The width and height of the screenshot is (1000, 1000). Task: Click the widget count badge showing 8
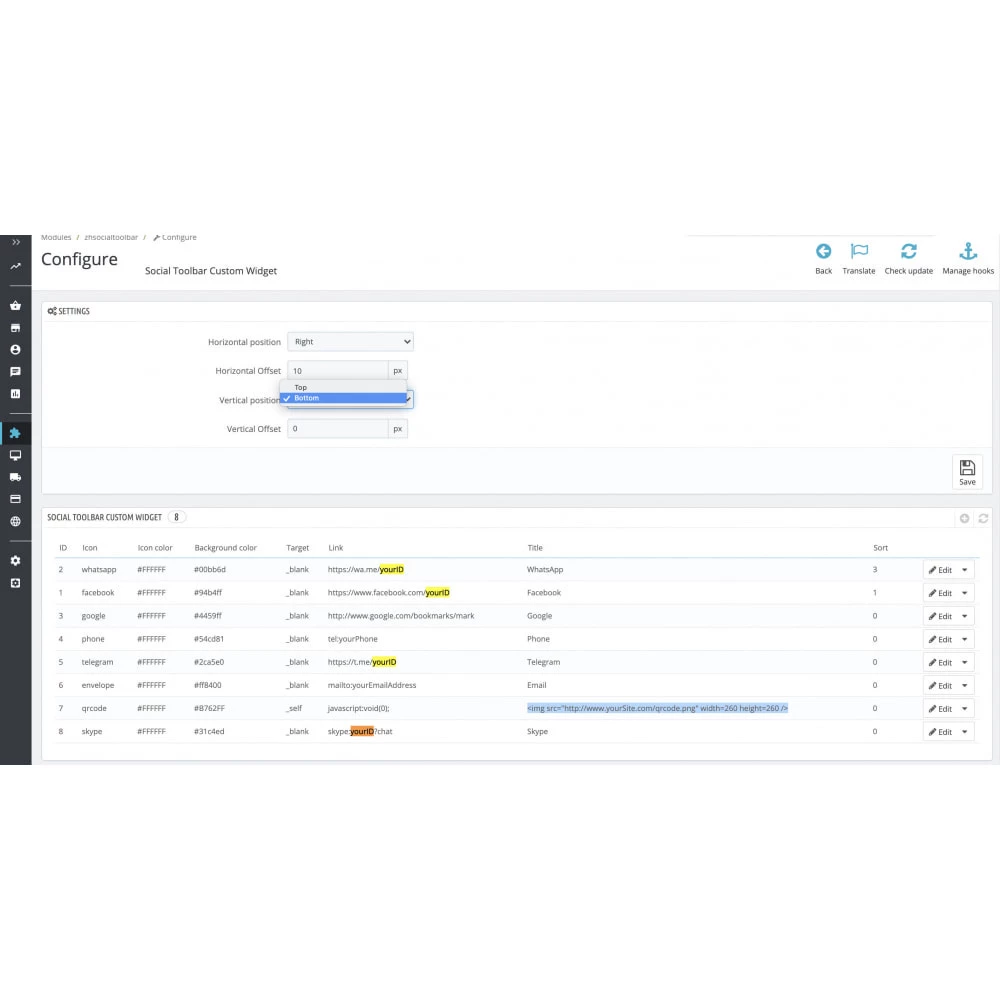tap(177, 517)
